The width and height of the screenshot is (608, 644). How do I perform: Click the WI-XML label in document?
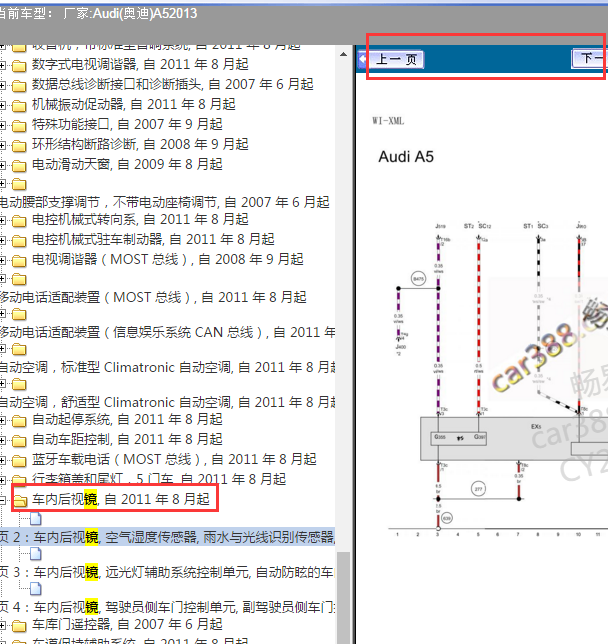pyautogui.click(x=388, y=121)
